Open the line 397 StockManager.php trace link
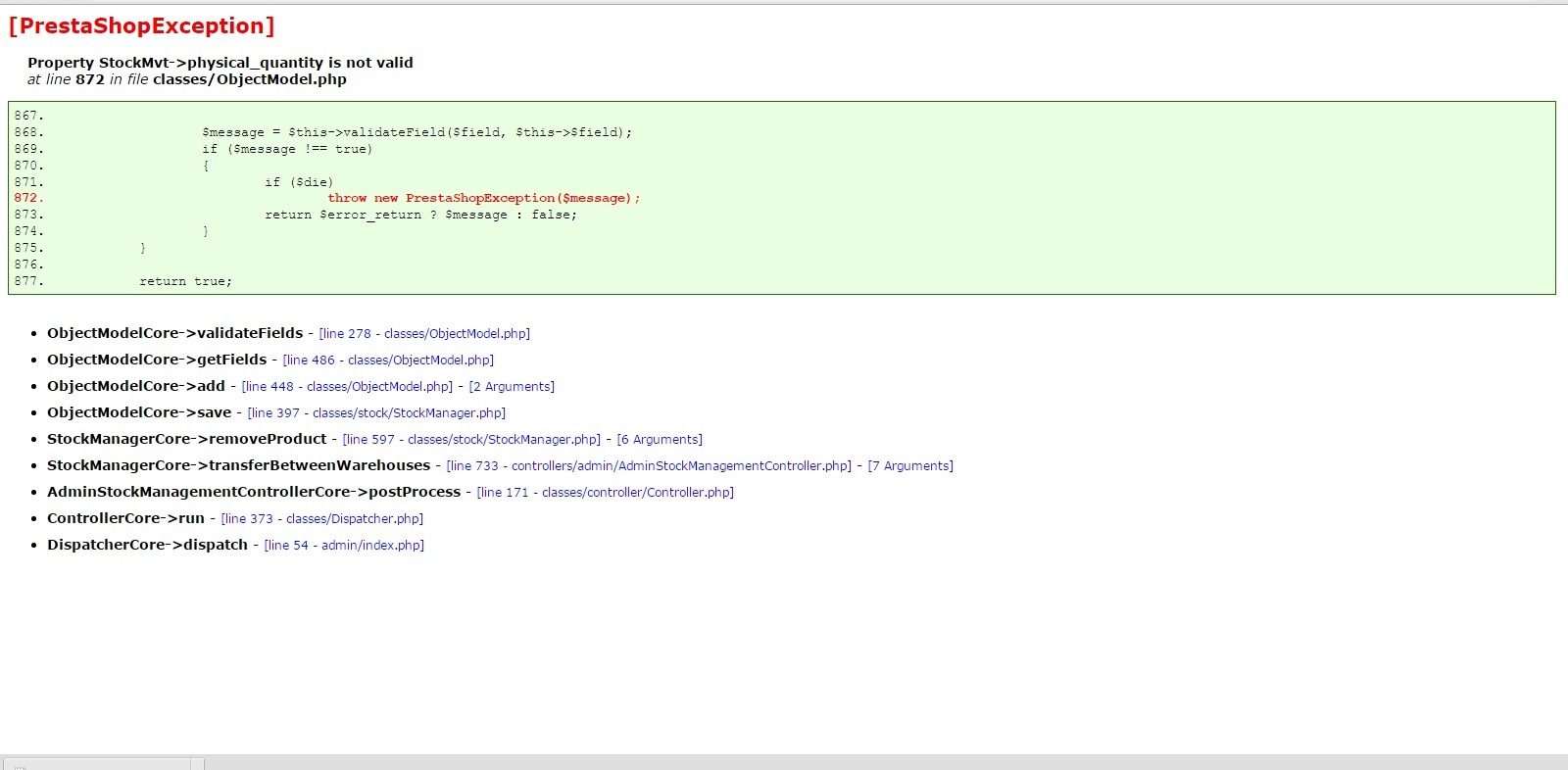The image size is (1568, 770). [x=376, y=413]
